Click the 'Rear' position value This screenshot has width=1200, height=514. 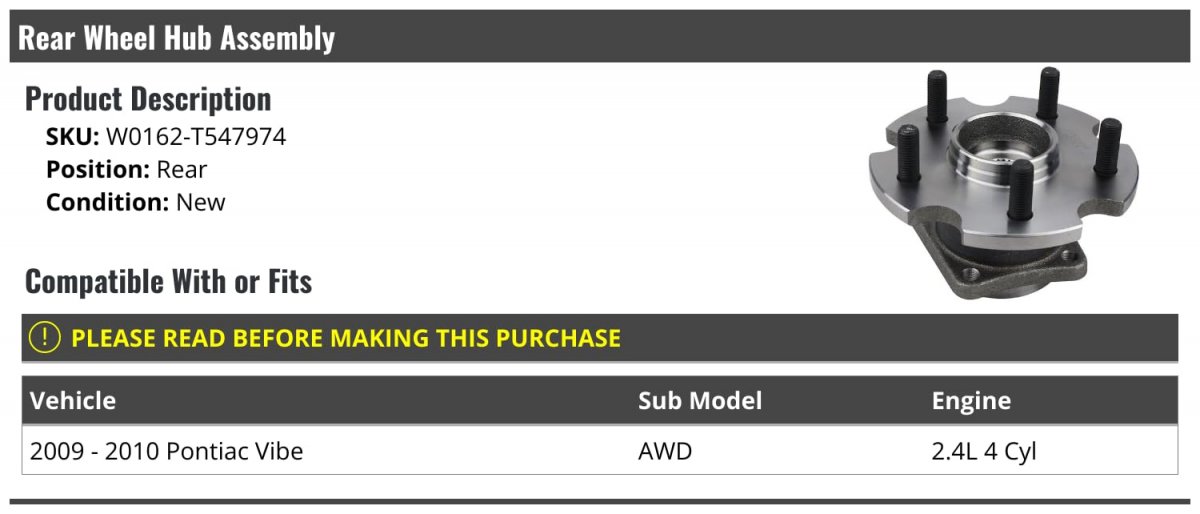click(182, 170)
